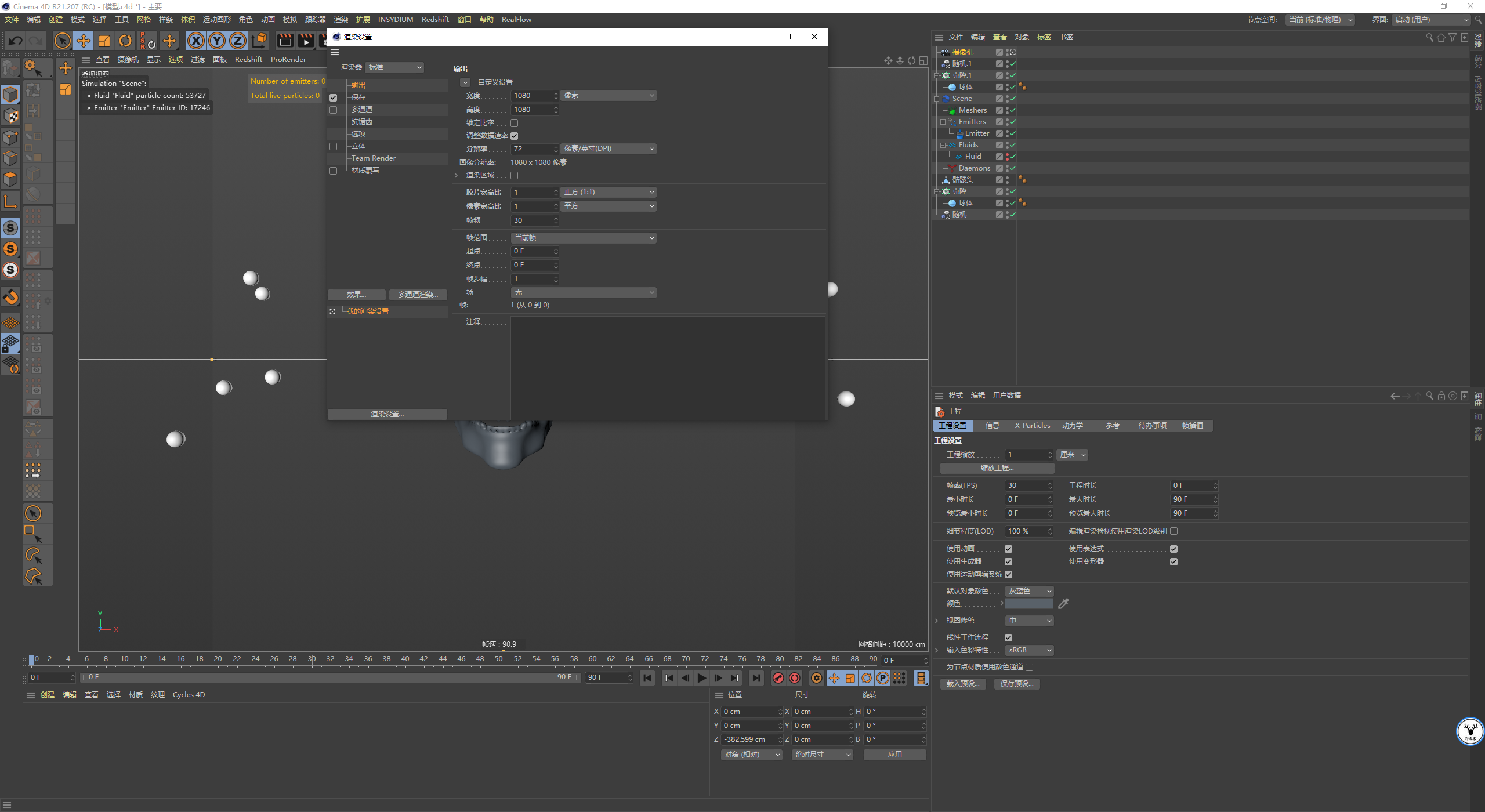Open the 默认对象颜色 灰蓝色 dropdown

(1029, 592)
